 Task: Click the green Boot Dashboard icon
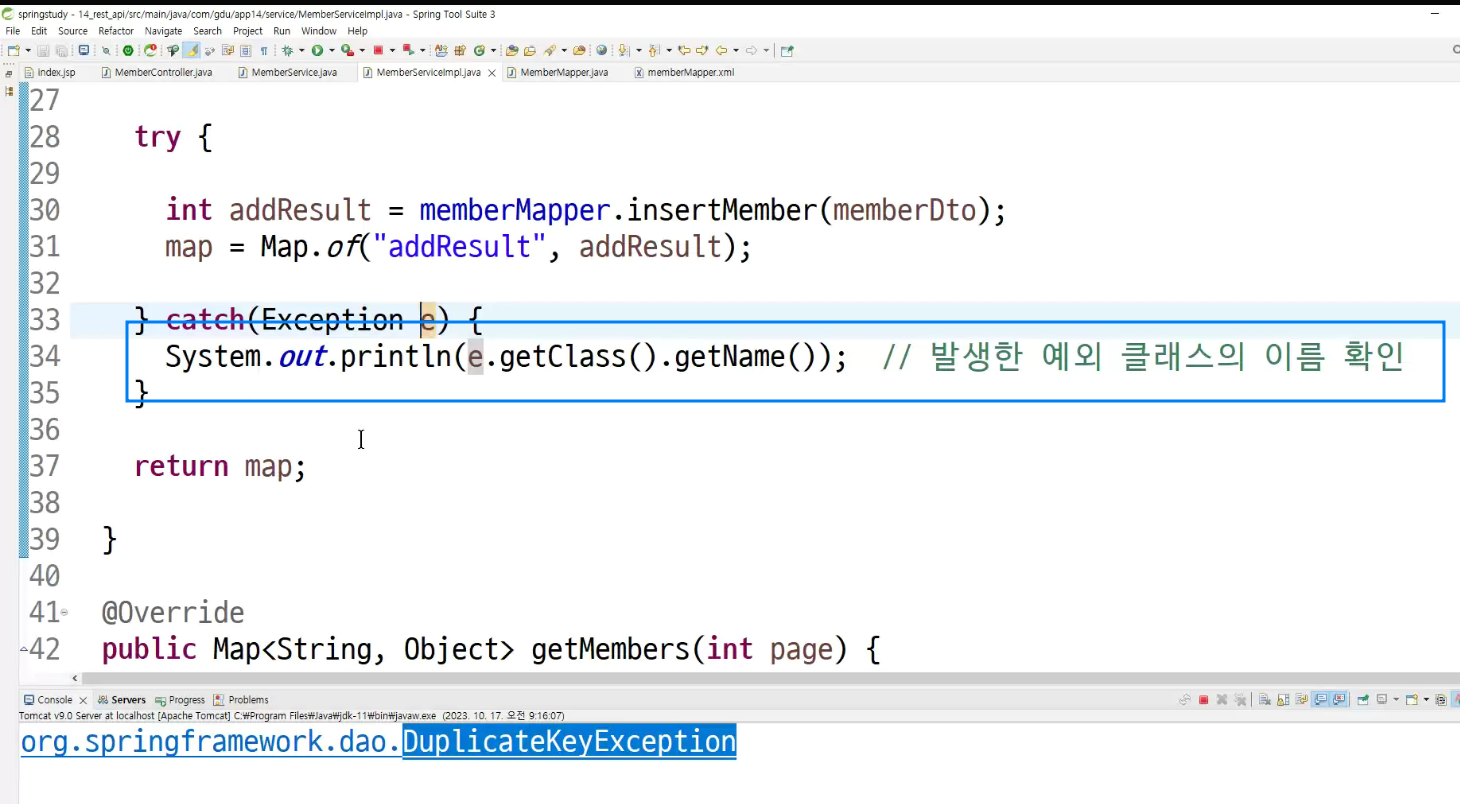tap(128, 50)
